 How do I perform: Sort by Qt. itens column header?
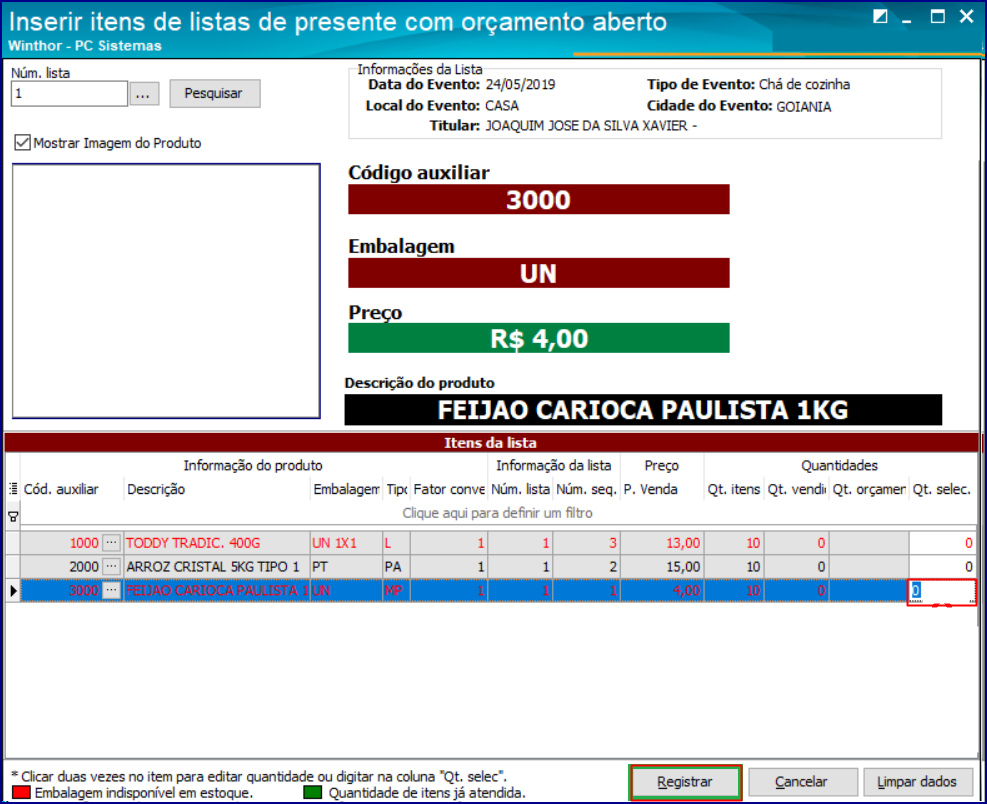point(733,489)
